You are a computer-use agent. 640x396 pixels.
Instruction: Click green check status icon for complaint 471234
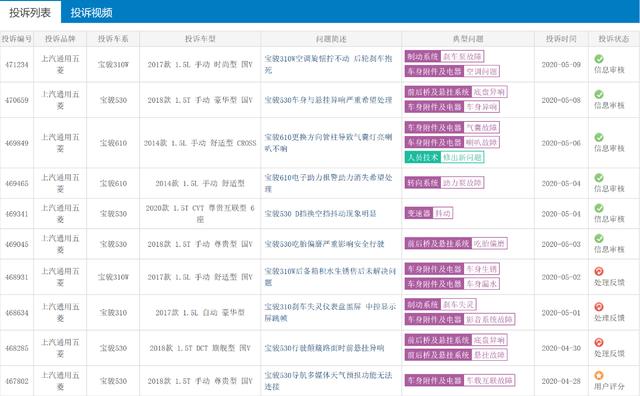tap(599, 59)
